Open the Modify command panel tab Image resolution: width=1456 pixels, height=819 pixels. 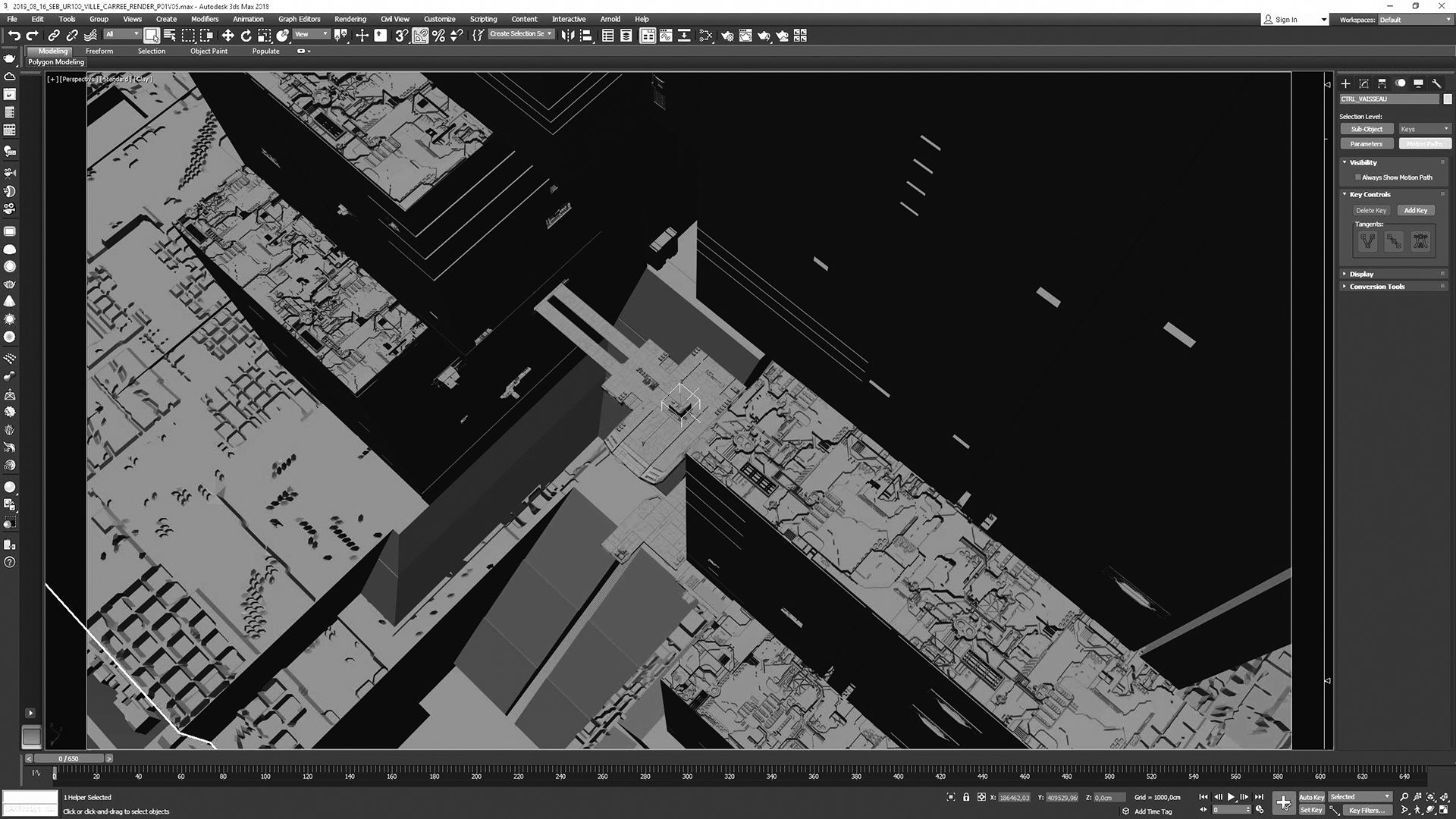click(x=1363, y=83)
